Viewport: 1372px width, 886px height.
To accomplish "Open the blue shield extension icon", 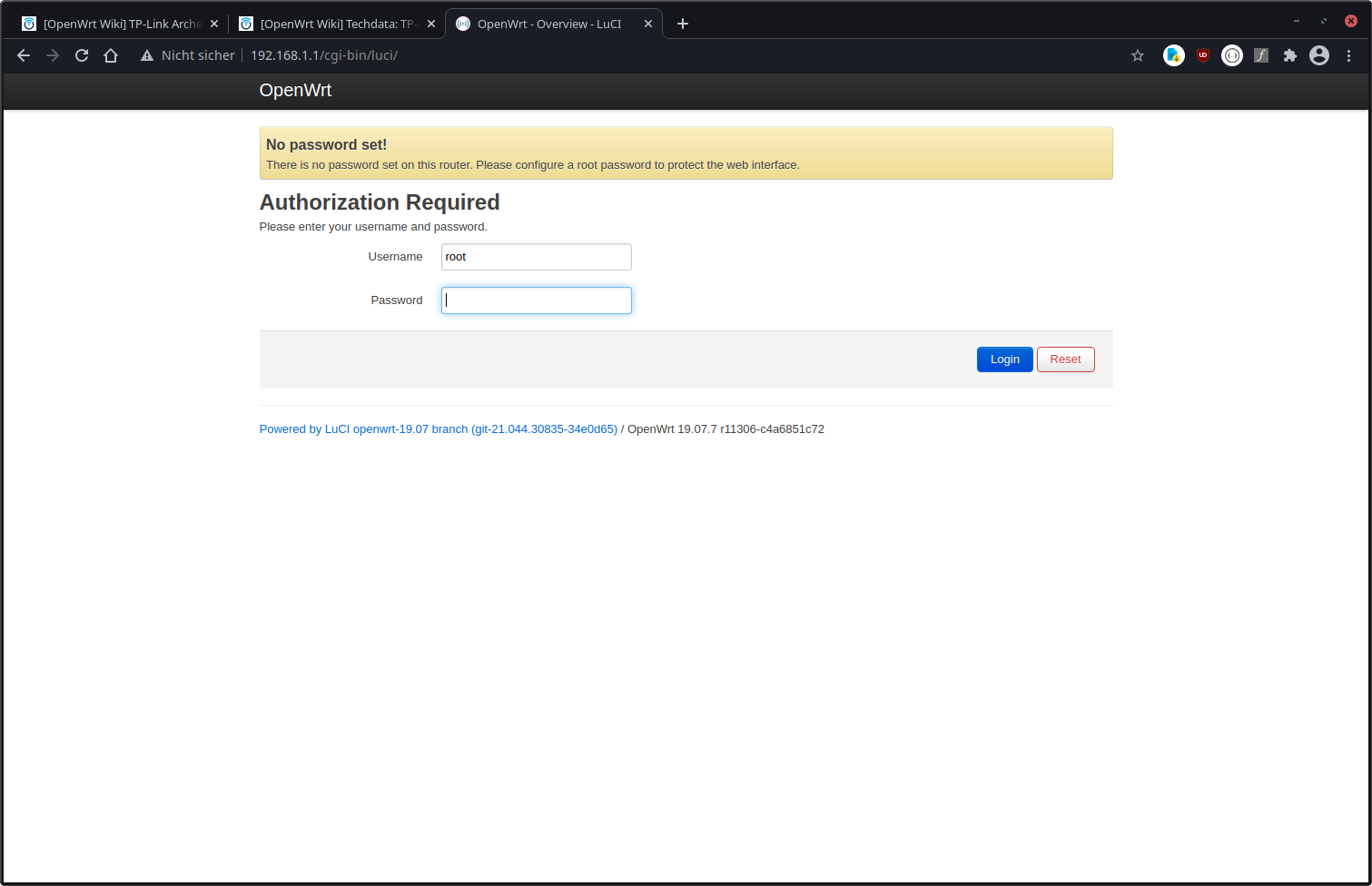I will [1174, 55].
